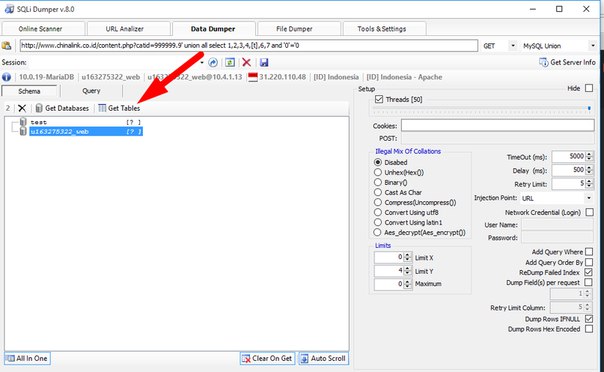Click the blue go arrow icon beside Session
The width and height of the screenshot is (604, 372).
click(x=213, y=62)
